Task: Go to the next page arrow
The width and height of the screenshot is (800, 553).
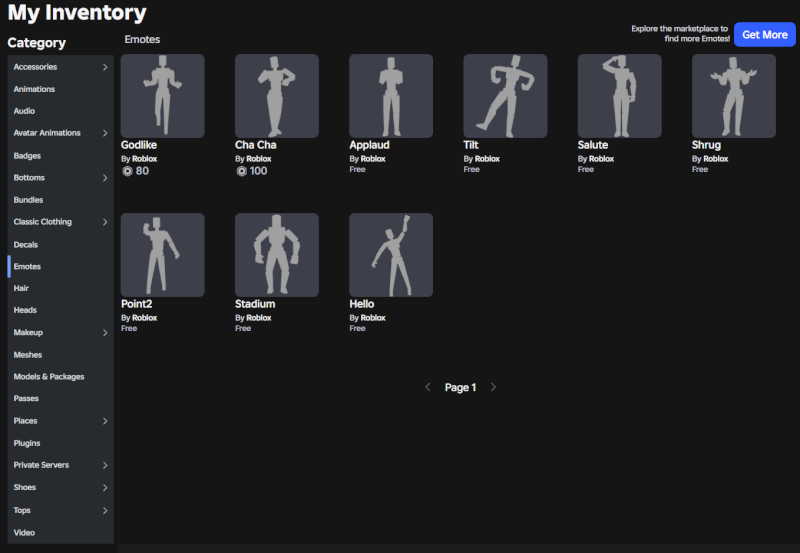Action: [x=493, y=387]
